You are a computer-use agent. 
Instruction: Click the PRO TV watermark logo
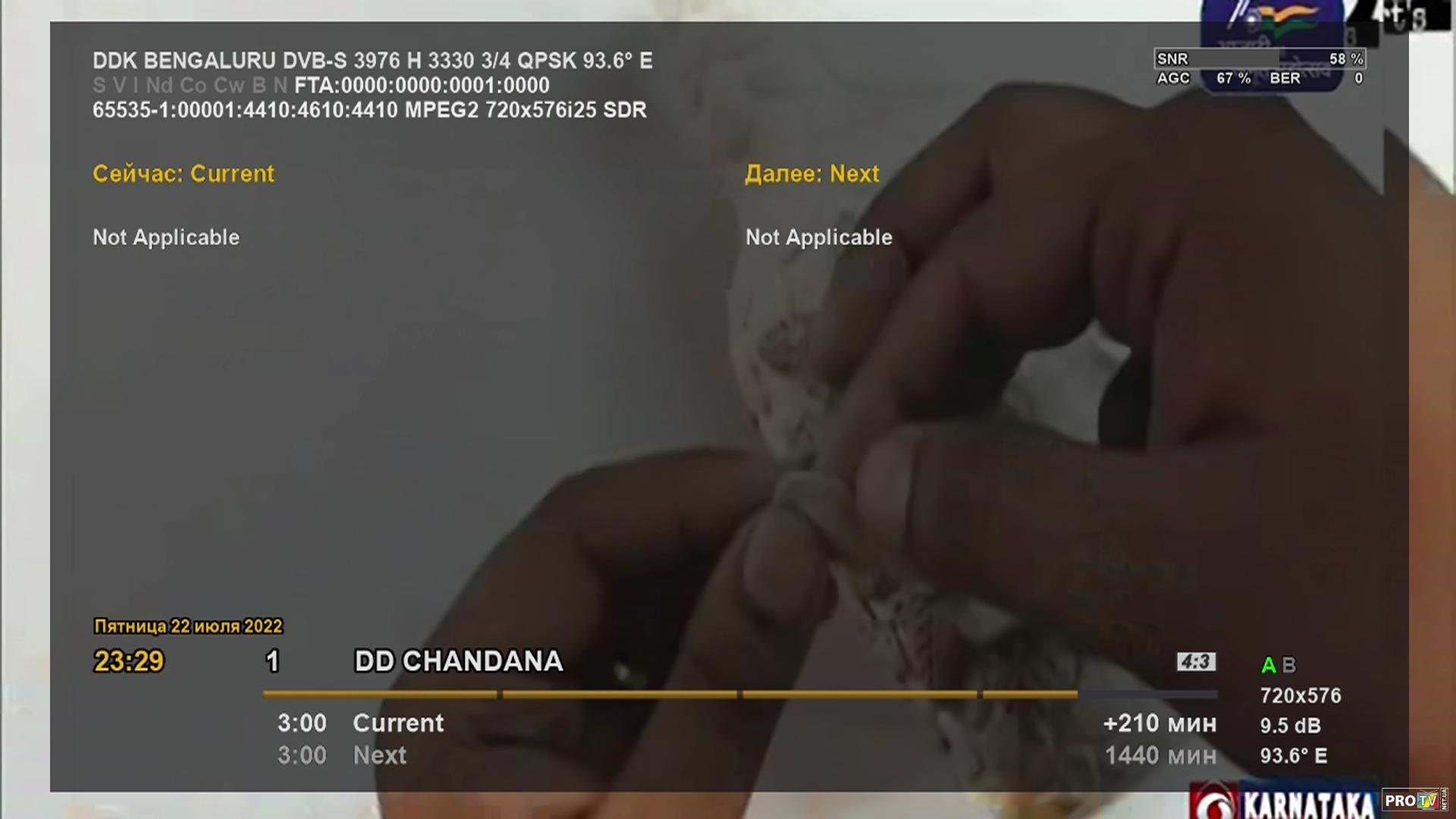tap(1415, 800)
